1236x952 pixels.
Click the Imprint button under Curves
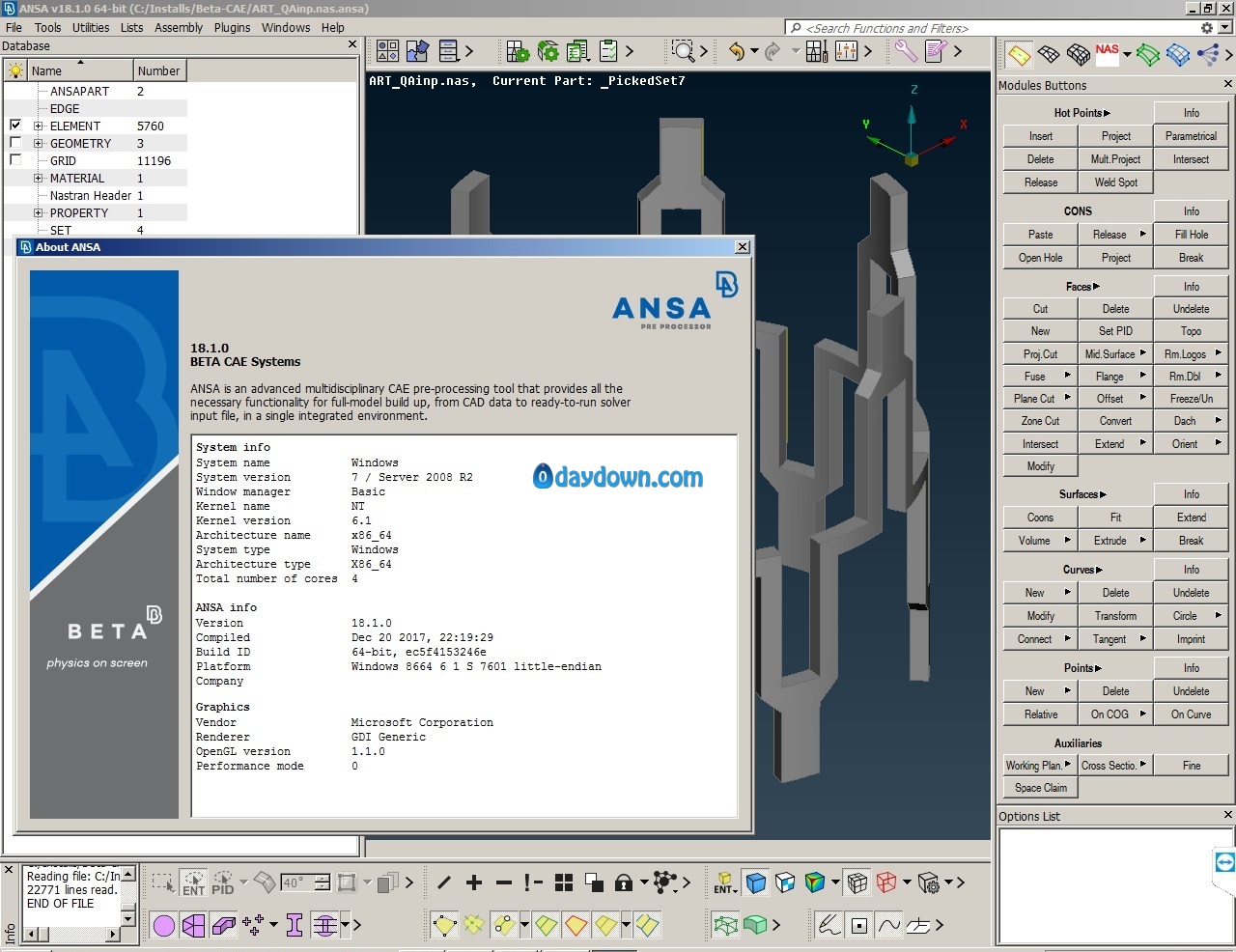1191,639
